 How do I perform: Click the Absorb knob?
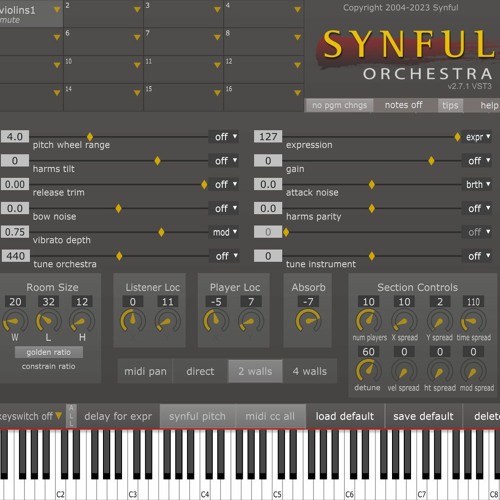click(308, 321)
